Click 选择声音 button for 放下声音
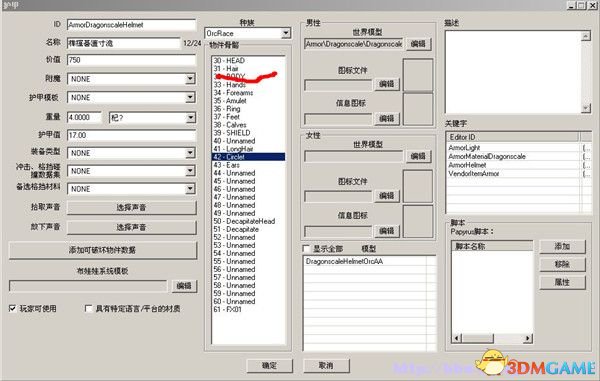Image resolution: width=600 pixels, height=381 pixels. (x=132, y=227)
